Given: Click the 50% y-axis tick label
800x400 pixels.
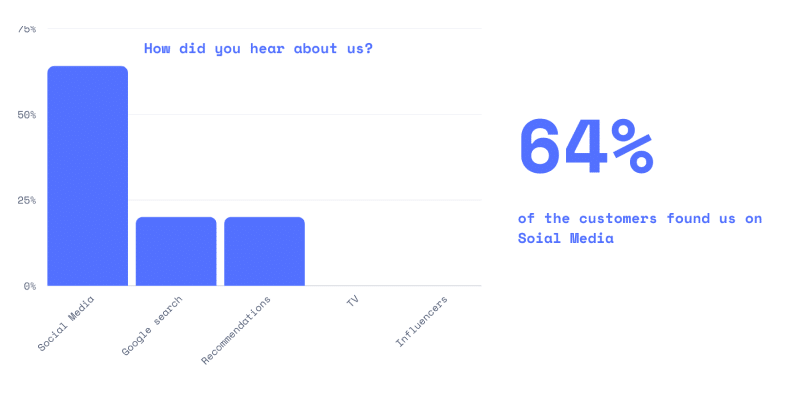Looking at the screenshot, I should pos(27,114).
